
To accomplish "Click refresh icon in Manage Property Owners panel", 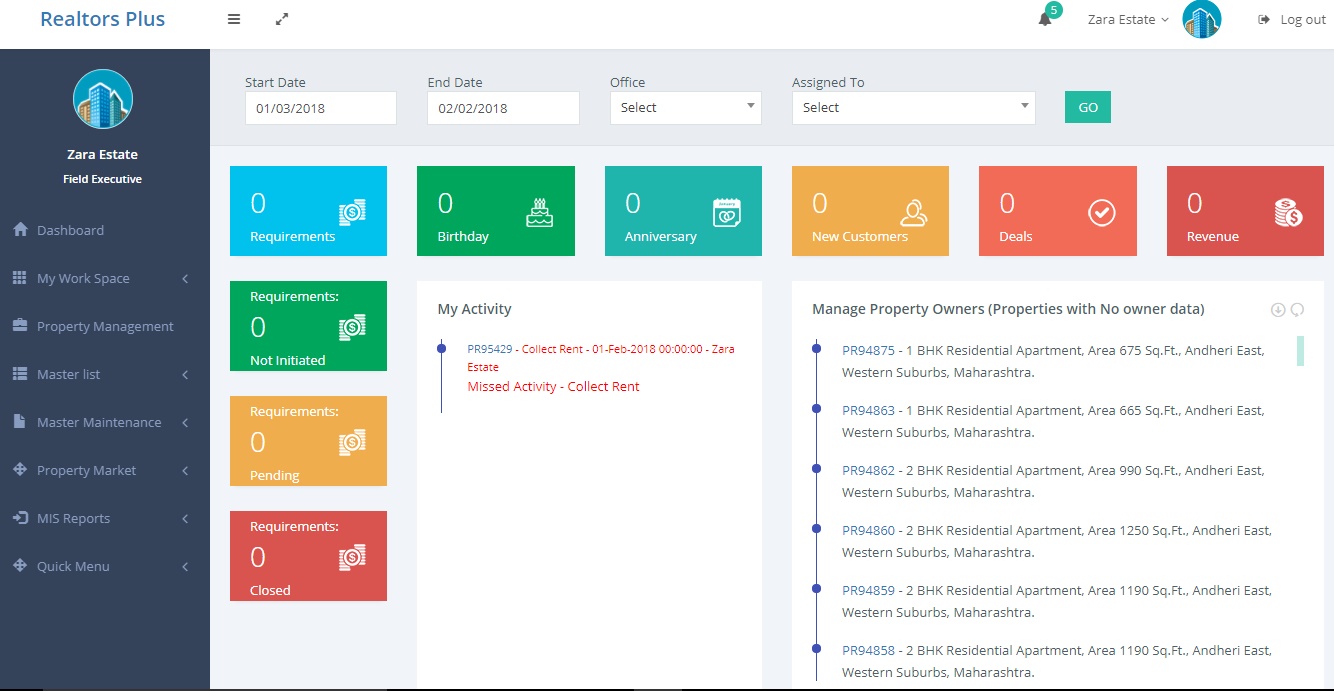I will (1298, 310).
